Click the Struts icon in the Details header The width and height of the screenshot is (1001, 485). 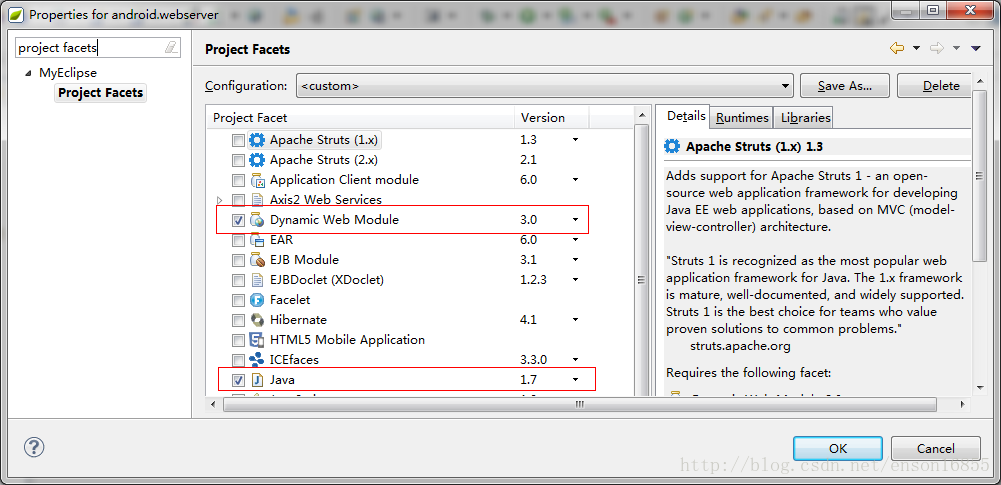click(672, 147)
